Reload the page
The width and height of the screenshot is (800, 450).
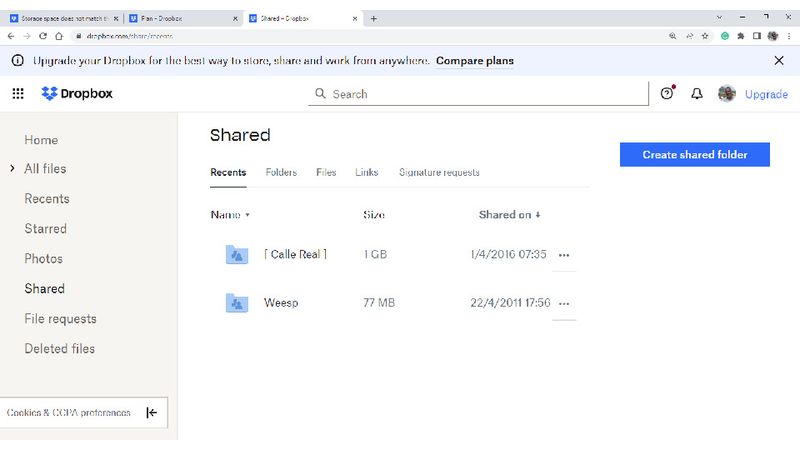43,36
